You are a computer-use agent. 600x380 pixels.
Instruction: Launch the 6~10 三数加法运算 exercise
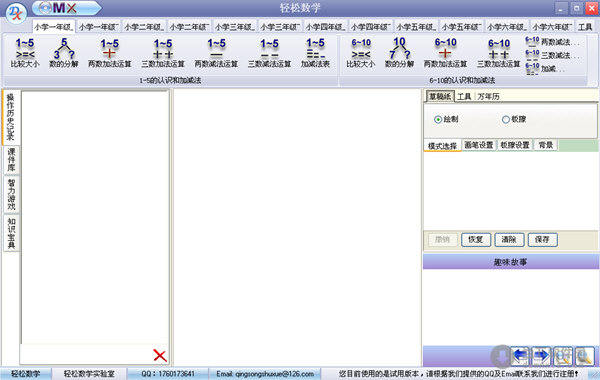click(x=499, y=53)
